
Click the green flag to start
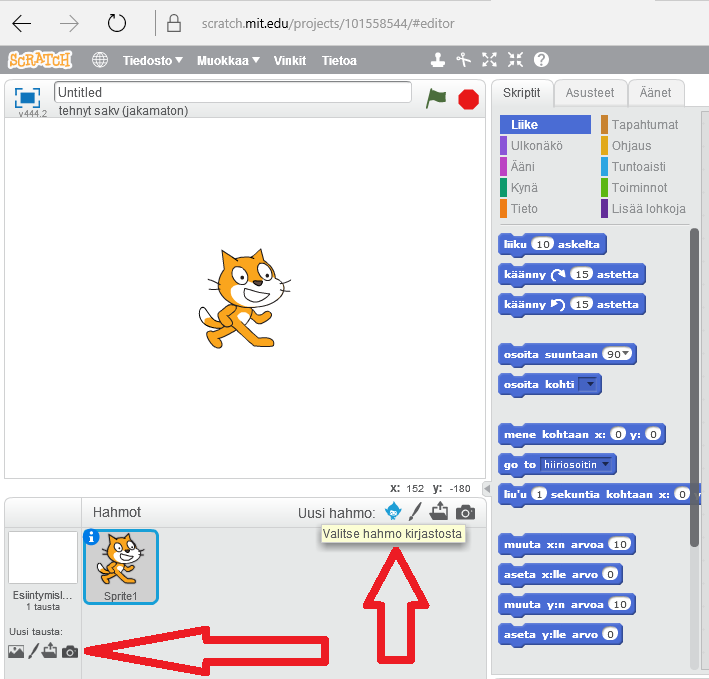tap(436, 98)
